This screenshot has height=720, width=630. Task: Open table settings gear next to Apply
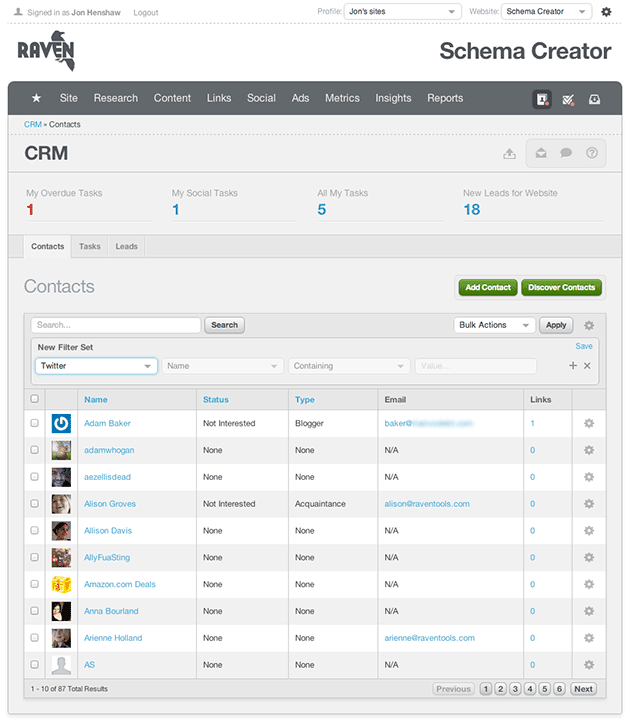[x=589, y=325]
